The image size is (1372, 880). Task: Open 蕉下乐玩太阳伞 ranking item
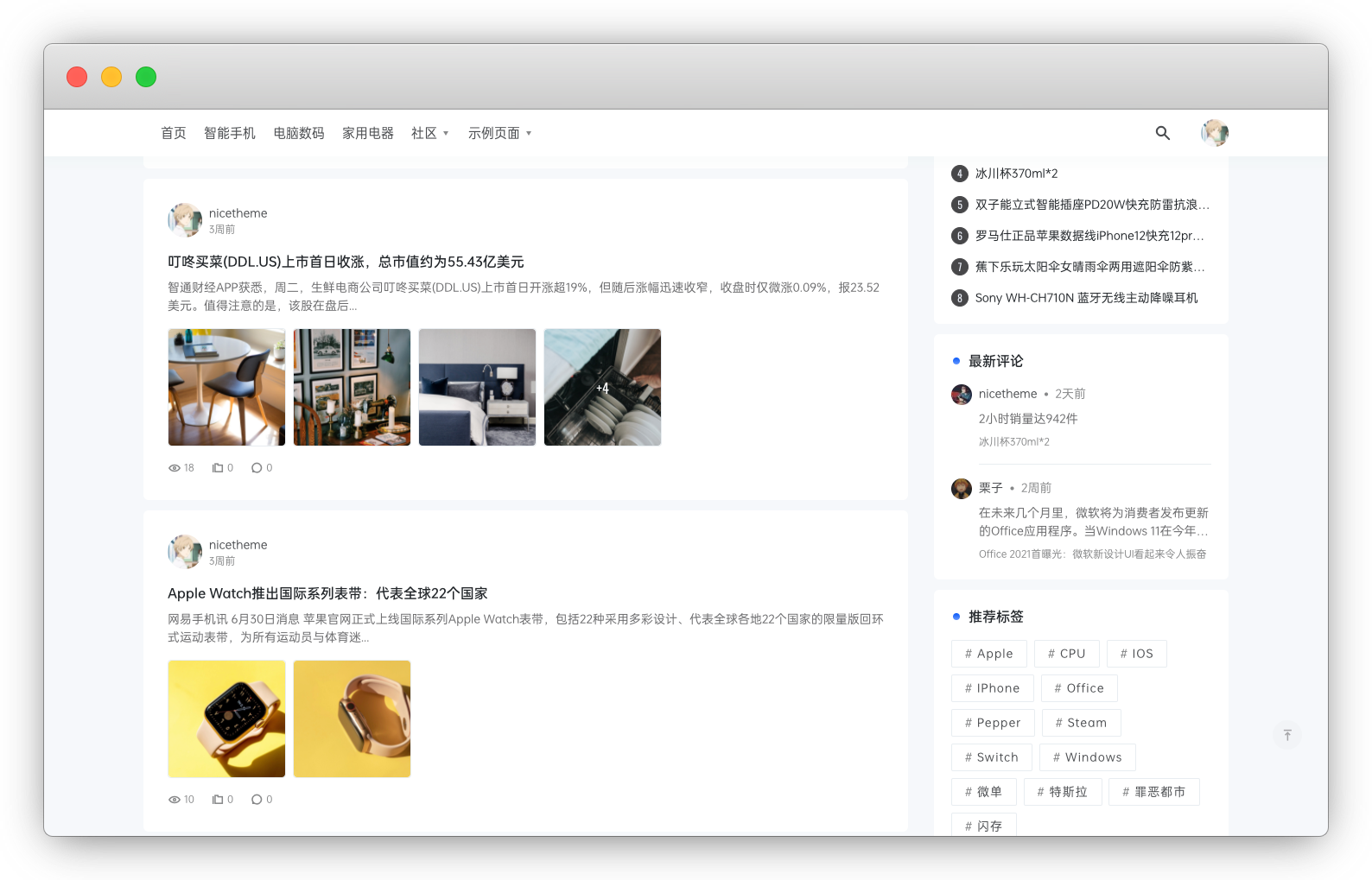coord(1089,267)
